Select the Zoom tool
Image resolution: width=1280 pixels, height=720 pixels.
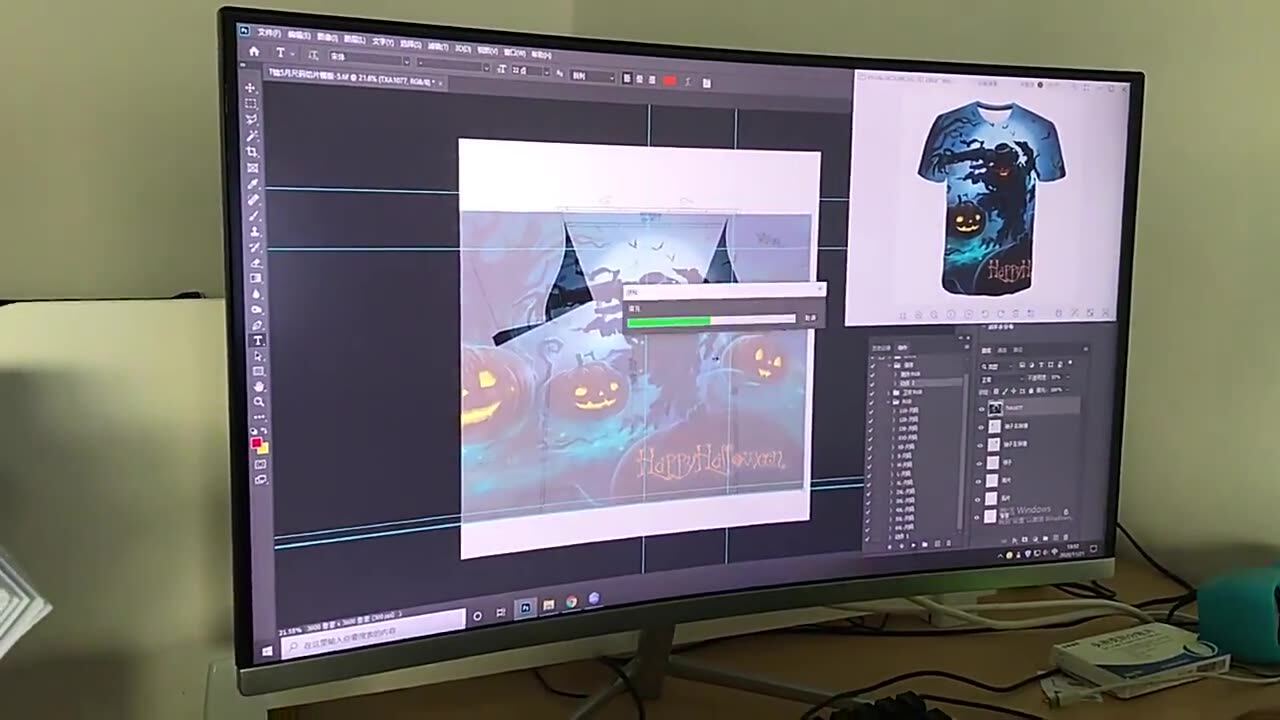(x=260, y=402)
